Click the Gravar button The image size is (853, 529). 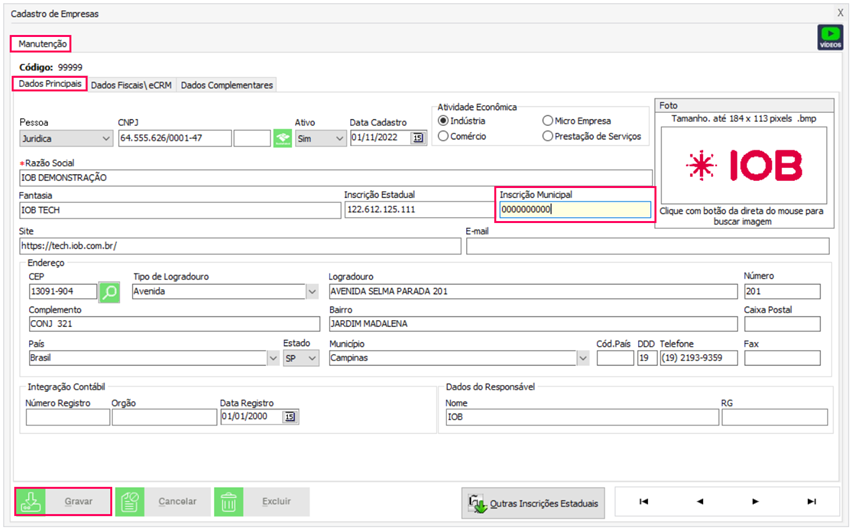[x=63, y=501]
